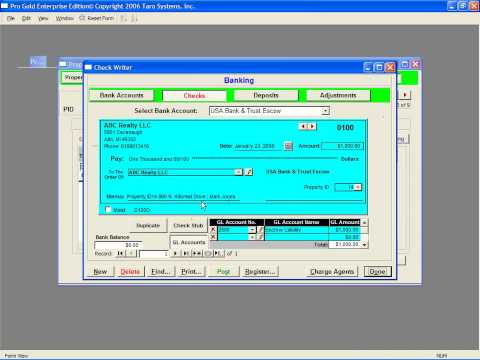Open the View menu
The height and width of the screenshot is (360, 480).
pos(43,18)
